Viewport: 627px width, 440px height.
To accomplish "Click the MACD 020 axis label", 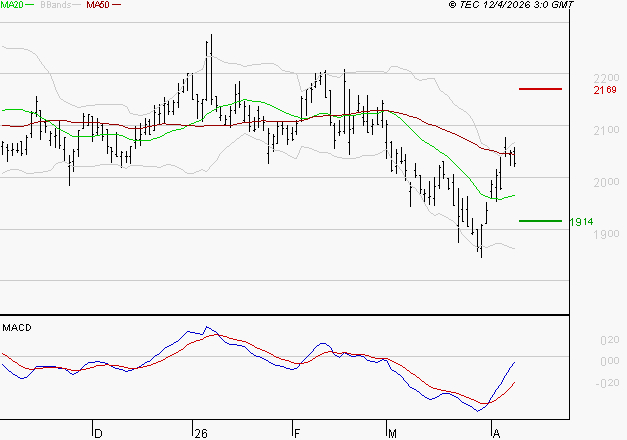I will pyautogui.click(x=610, y=340).
